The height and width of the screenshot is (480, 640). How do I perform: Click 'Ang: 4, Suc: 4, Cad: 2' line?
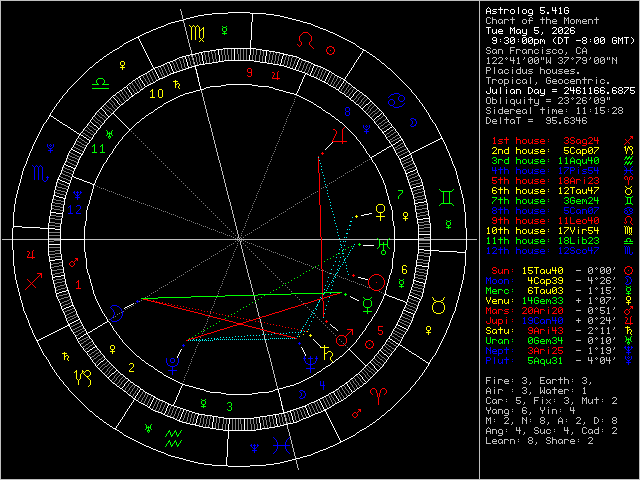(551, 431)
